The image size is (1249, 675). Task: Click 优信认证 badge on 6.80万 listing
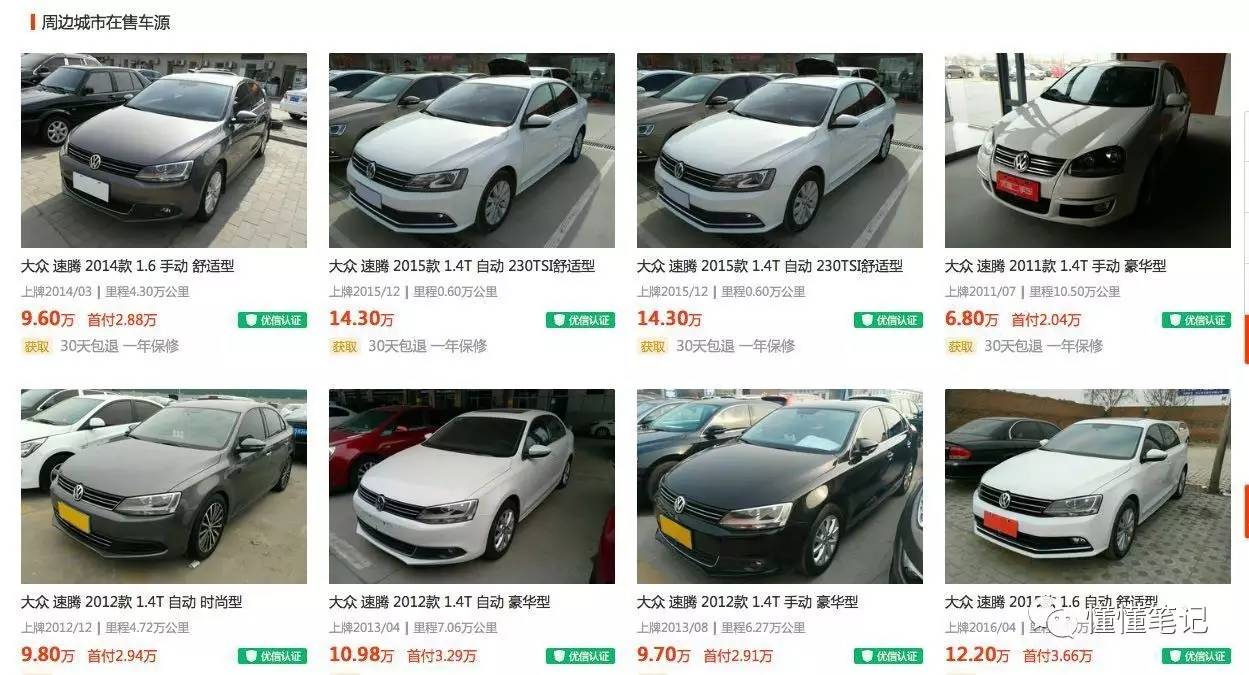(1196, 320)
